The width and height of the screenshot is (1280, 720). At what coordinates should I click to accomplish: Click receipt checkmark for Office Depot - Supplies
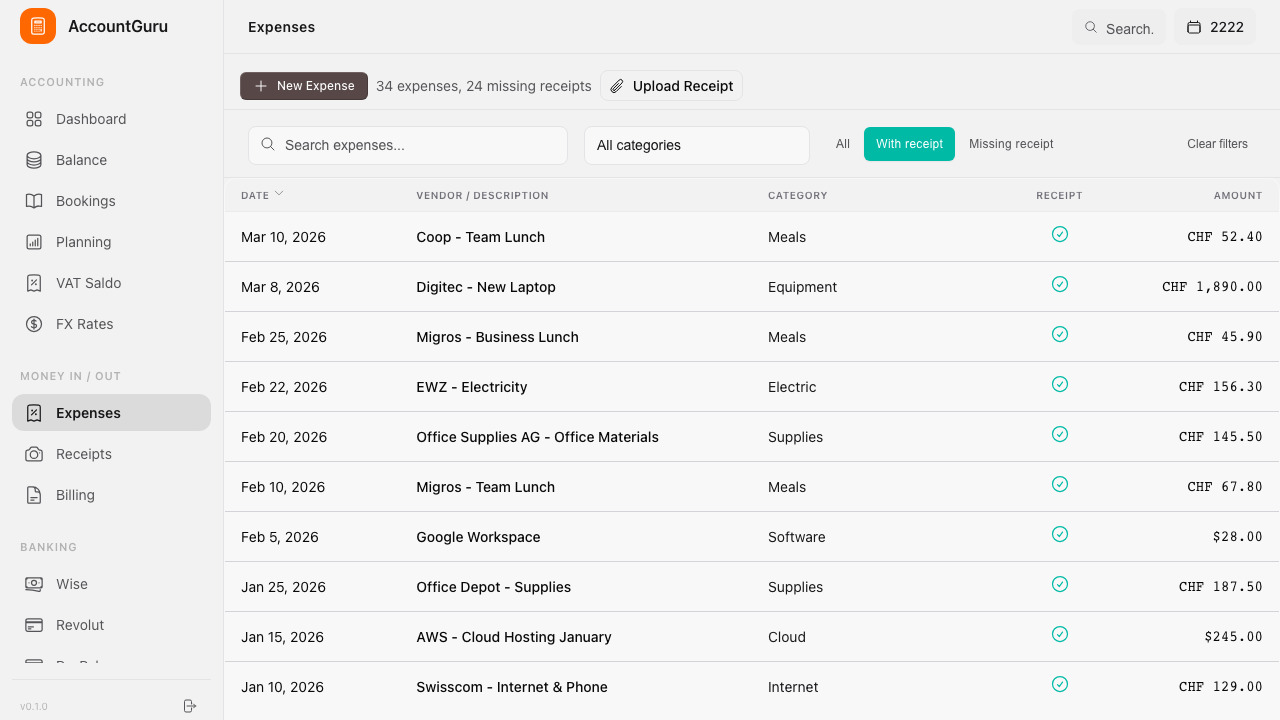1060,584
